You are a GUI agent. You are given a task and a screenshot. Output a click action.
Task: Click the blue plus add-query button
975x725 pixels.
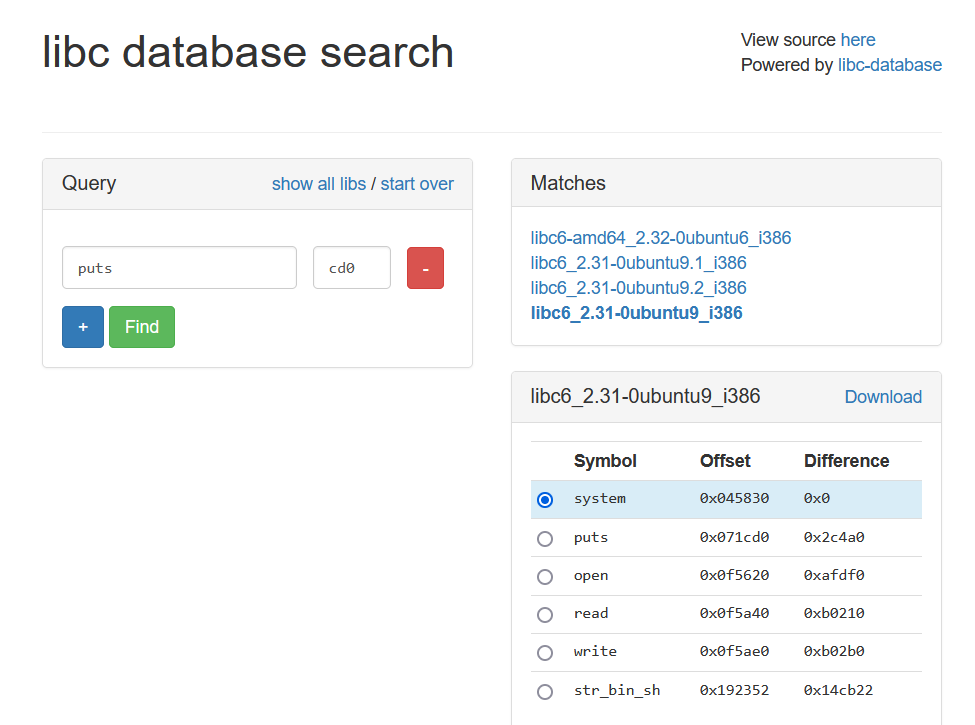coord(83,327)
